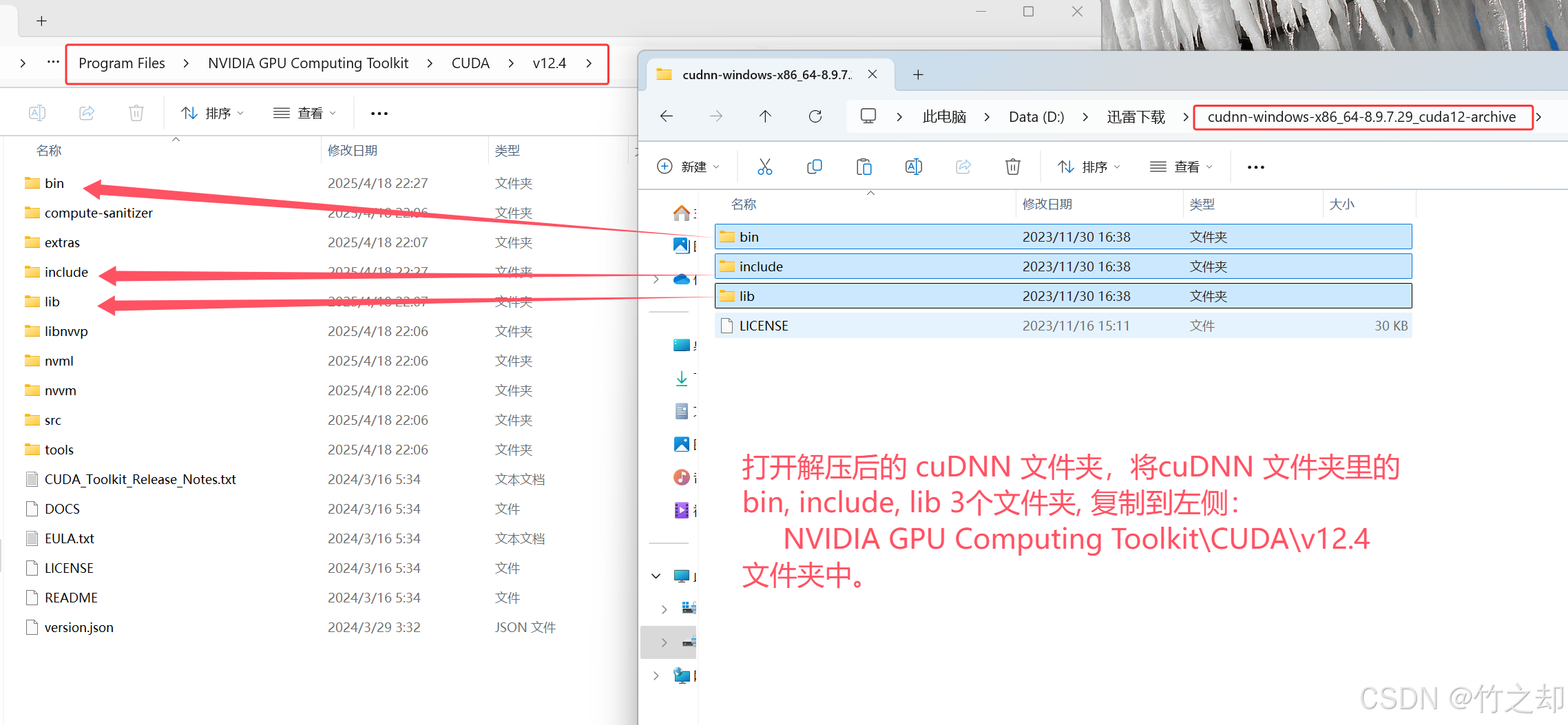The height and width of the screenshot is (725, 1568).
Task: Go forward in cuDNN Explorer window
Action: [716, 116]
